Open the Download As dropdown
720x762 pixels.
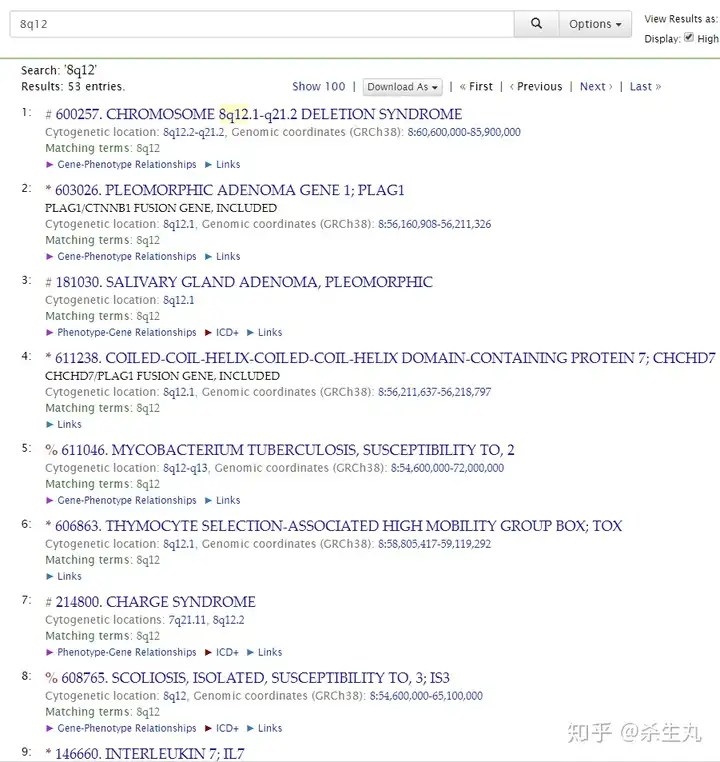(402, 87)
